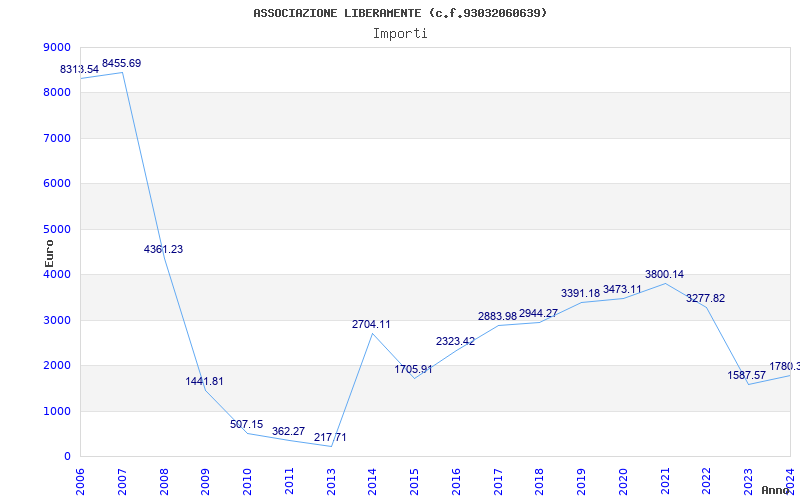Click the 2007 year label
The height and width of the screenshot is (500, 800).
click(122, 481)
